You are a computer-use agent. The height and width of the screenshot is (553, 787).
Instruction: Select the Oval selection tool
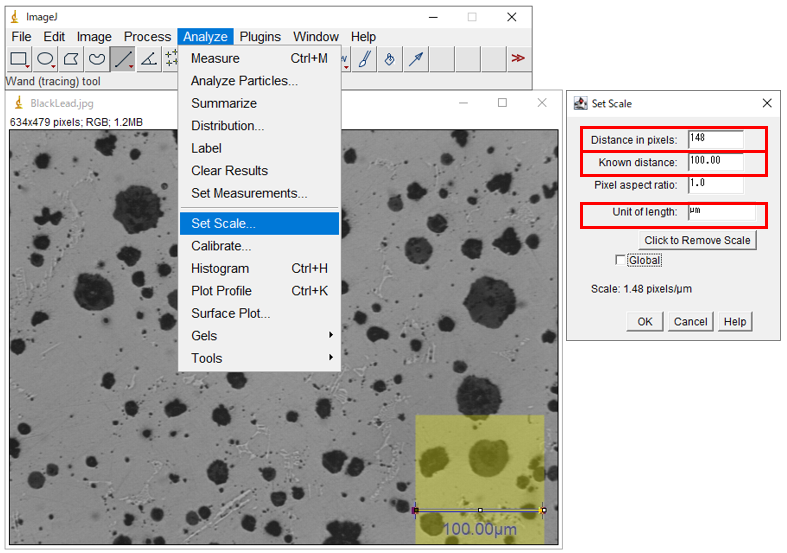(x=45, y=60)
